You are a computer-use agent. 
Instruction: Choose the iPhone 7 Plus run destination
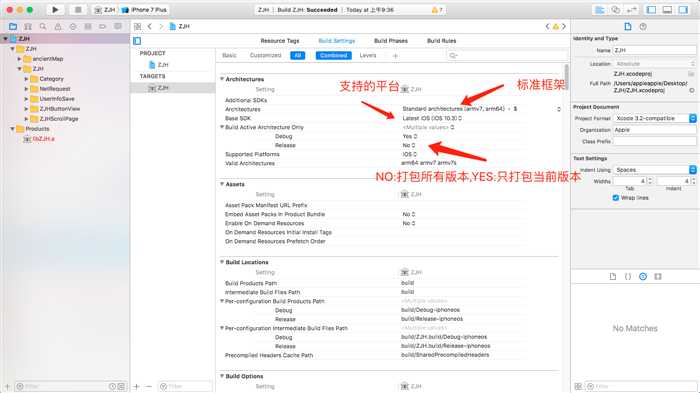click(145, 9)
